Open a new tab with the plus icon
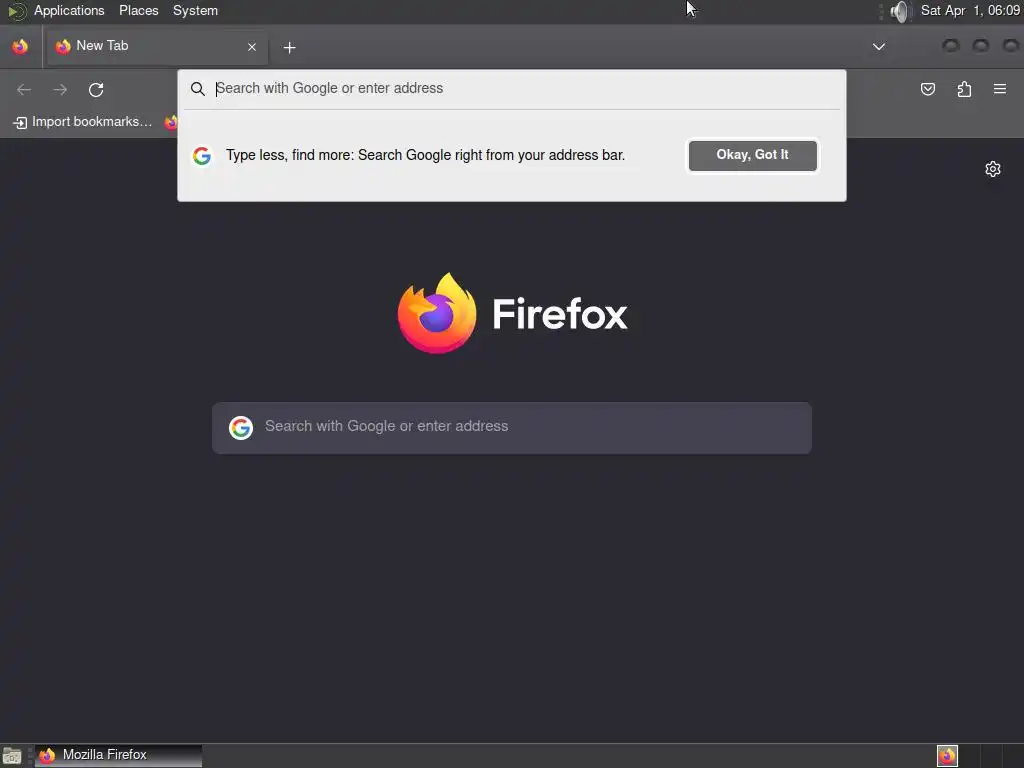 289,48
